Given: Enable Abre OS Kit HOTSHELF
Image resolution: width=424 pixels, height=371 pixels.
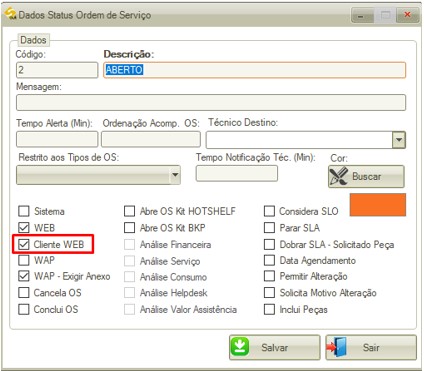Looking at the screenshot, I should [129, 211].
